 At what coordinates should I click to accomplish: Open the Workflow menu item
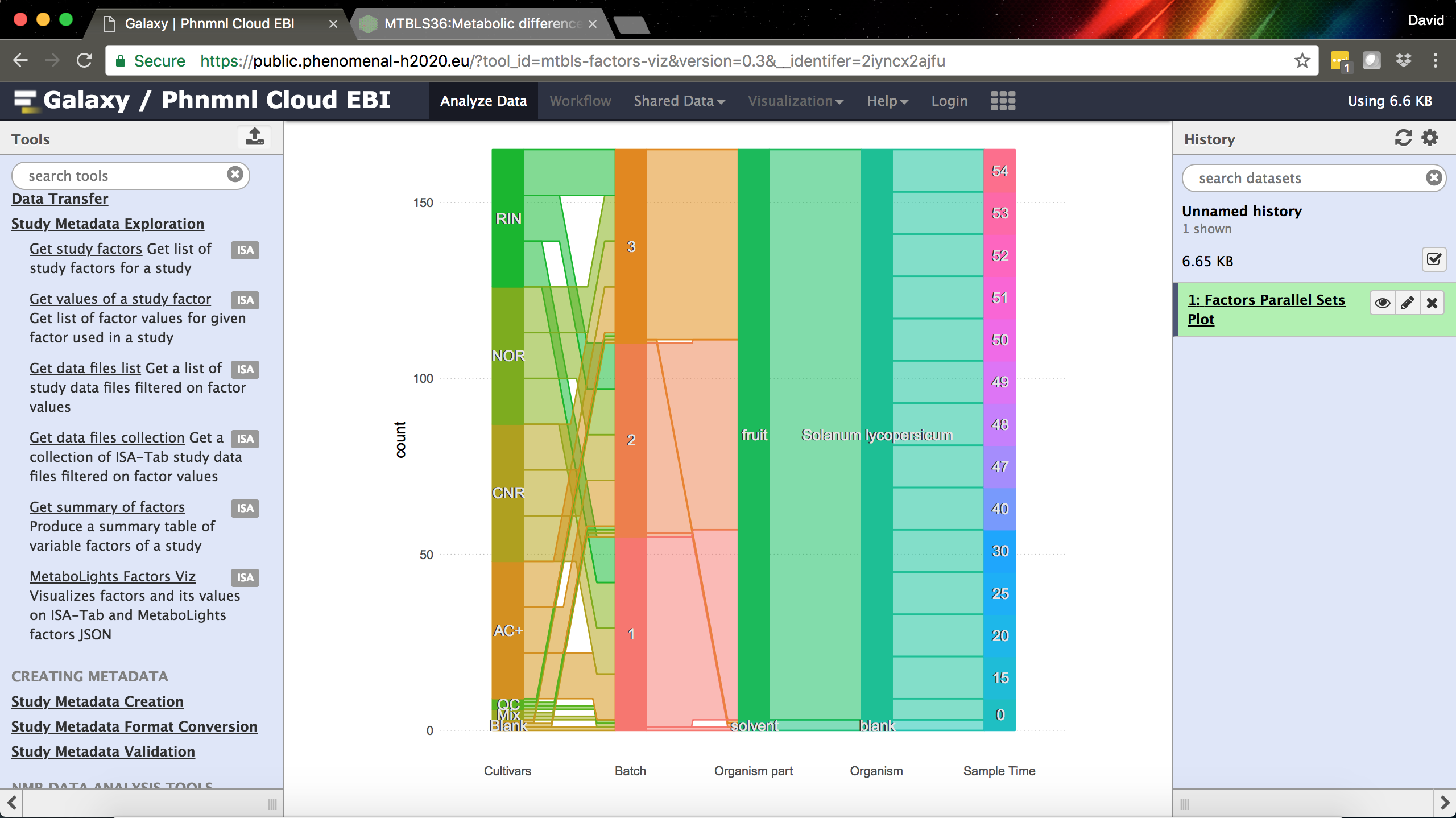[580, 101]
